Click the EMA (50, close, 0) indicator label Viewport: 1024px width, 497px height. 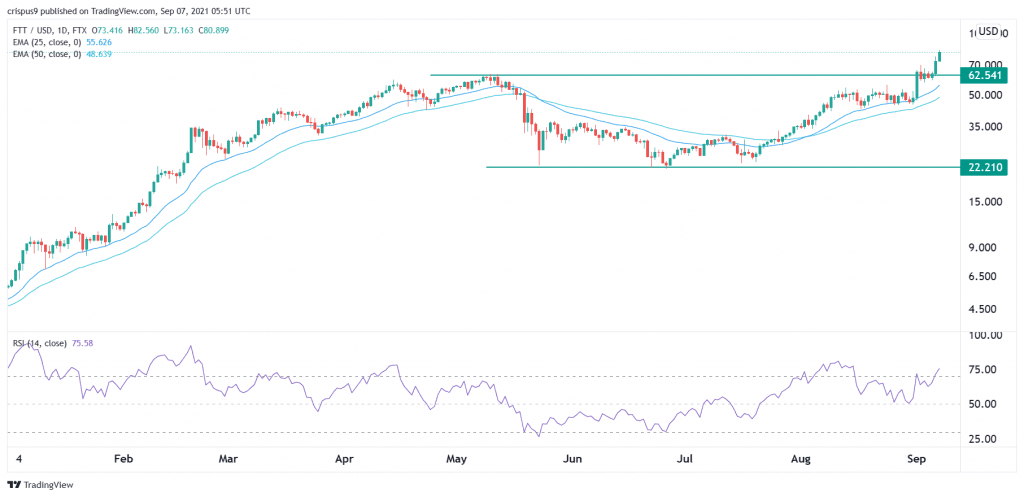point(46,54)
